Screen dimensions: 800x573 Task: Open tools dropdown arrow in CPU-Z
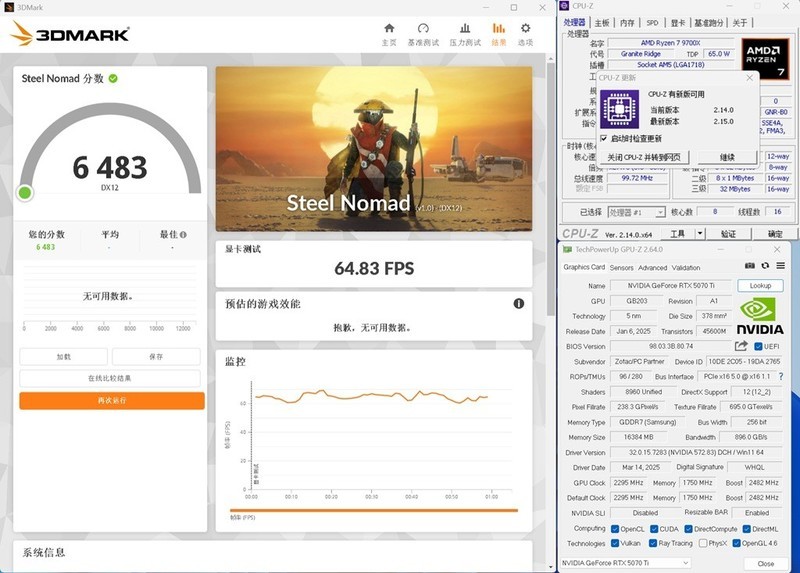point(700,234)
